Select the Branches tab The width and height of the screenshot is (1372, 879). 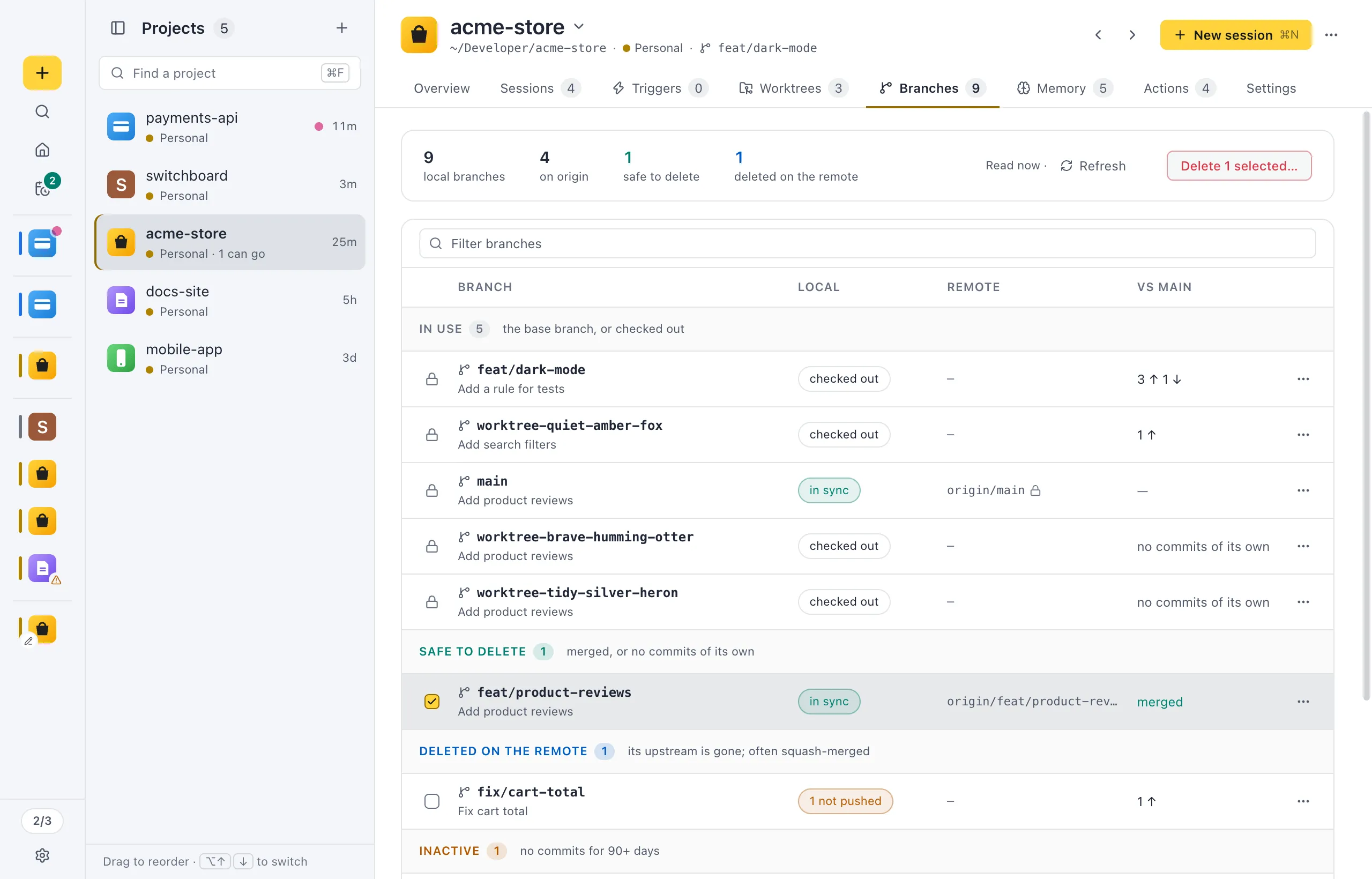coord(933,88)
